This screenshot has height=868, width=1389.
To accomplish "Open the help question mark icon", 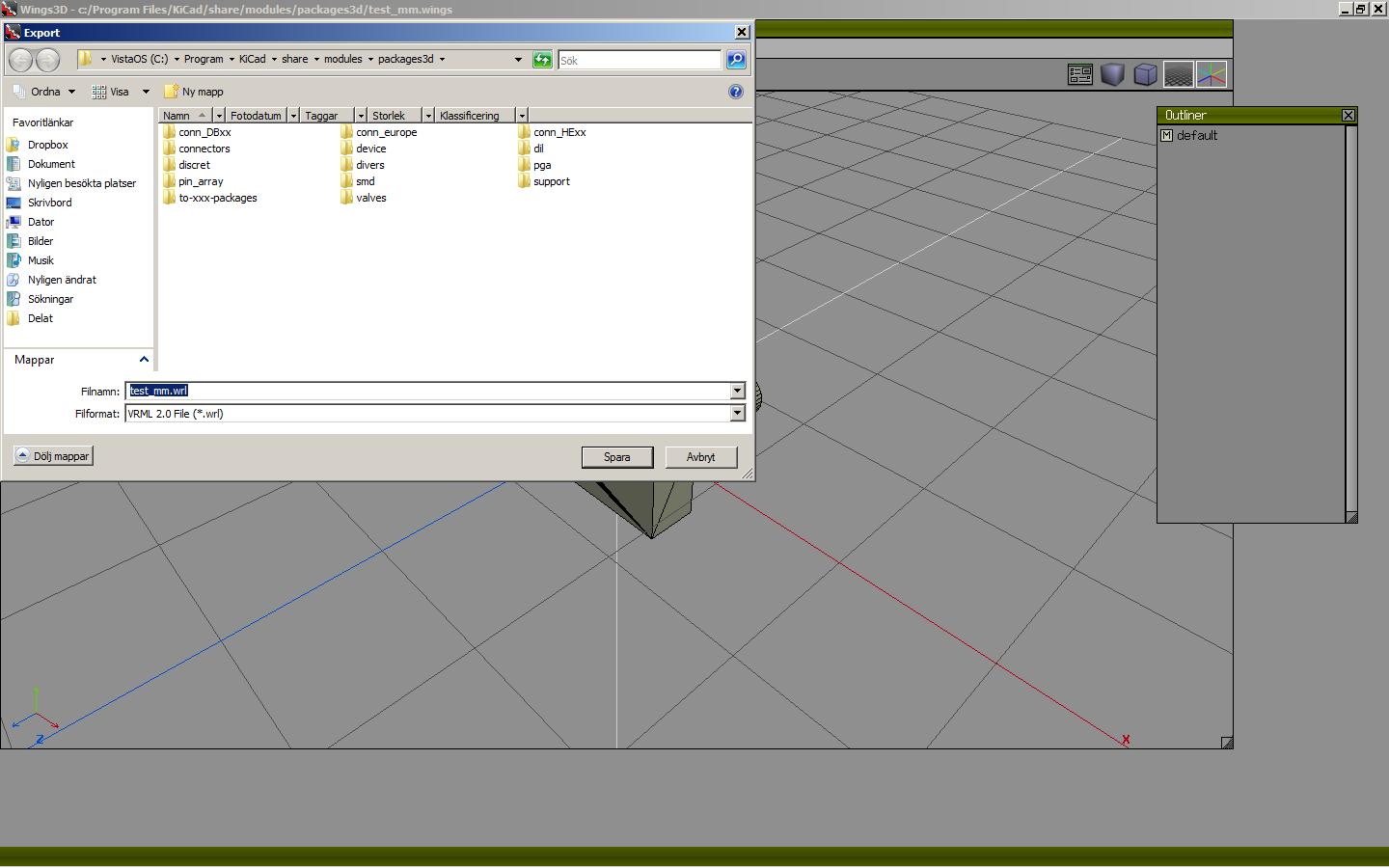I will [736, 92].
